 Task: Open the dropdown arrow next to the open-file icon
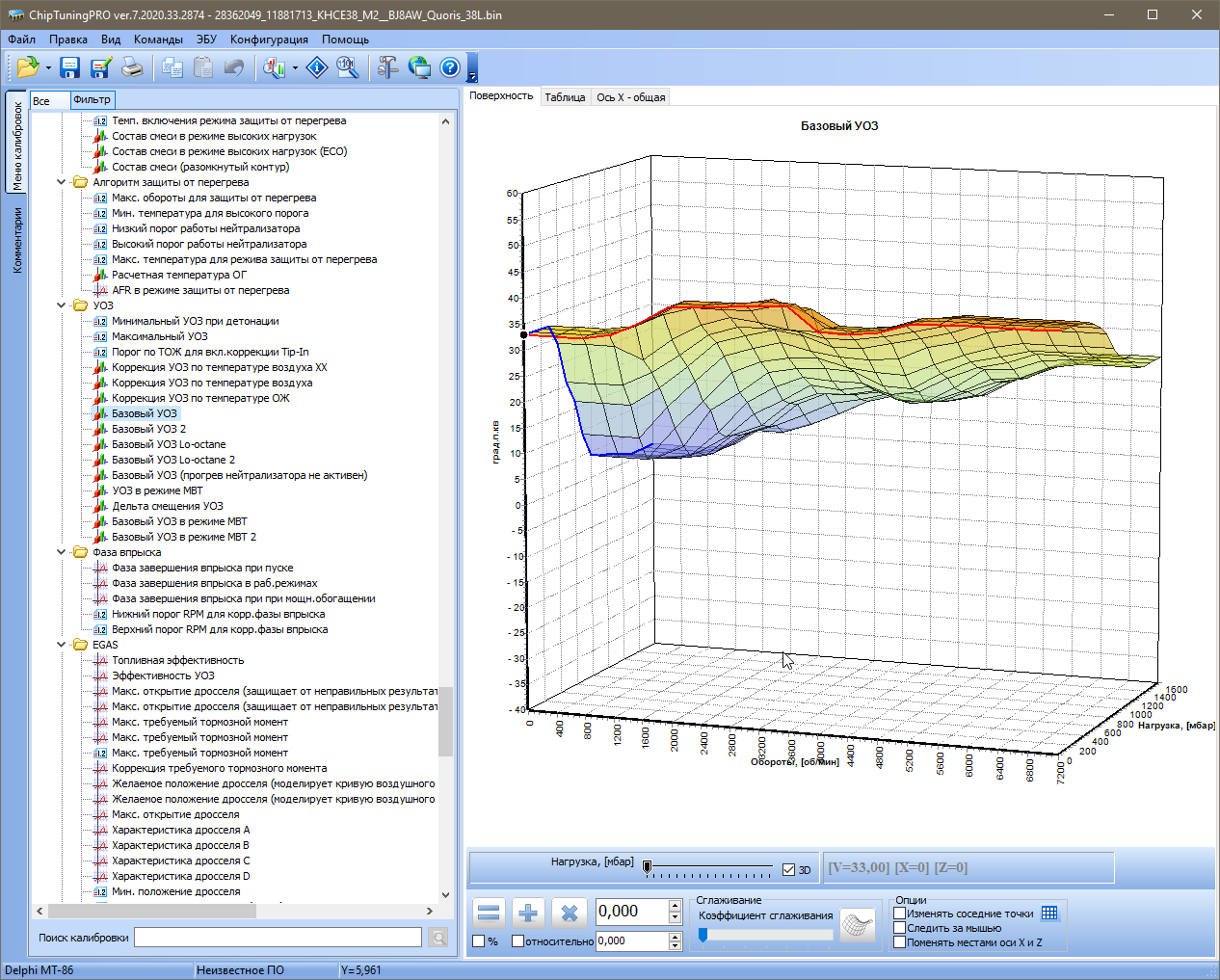click(48, 68)
